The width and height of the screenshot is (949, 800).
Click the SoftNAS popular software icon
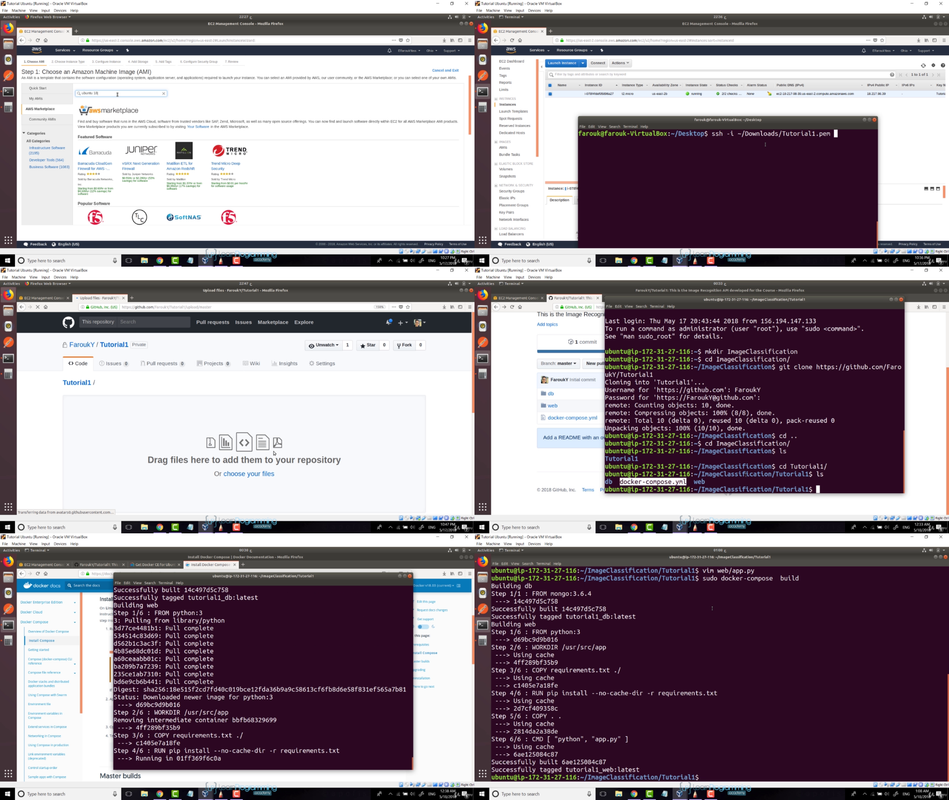183,217
